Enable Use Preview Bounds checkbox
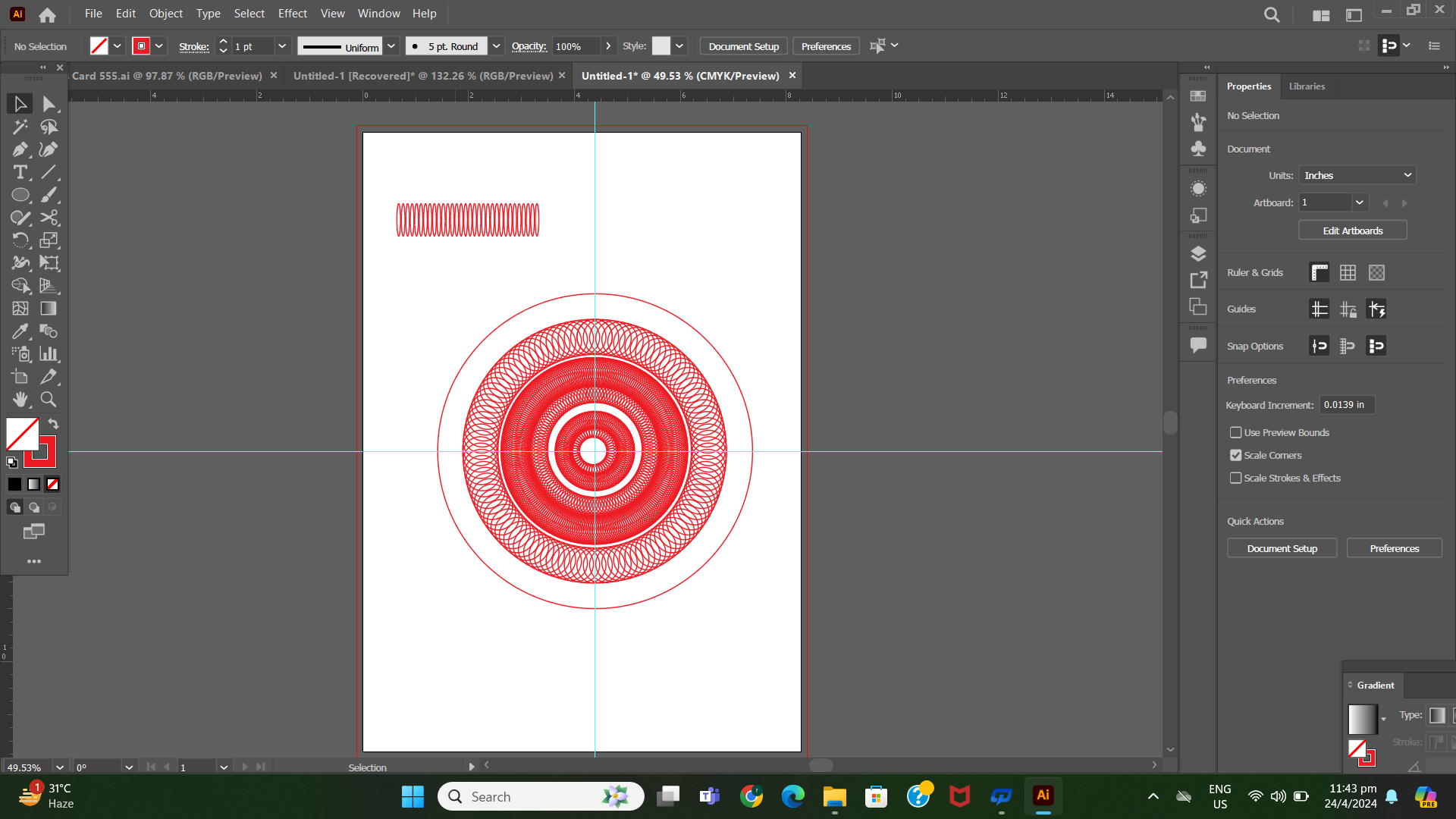 pyautogui.click(x=1235, y=432)
